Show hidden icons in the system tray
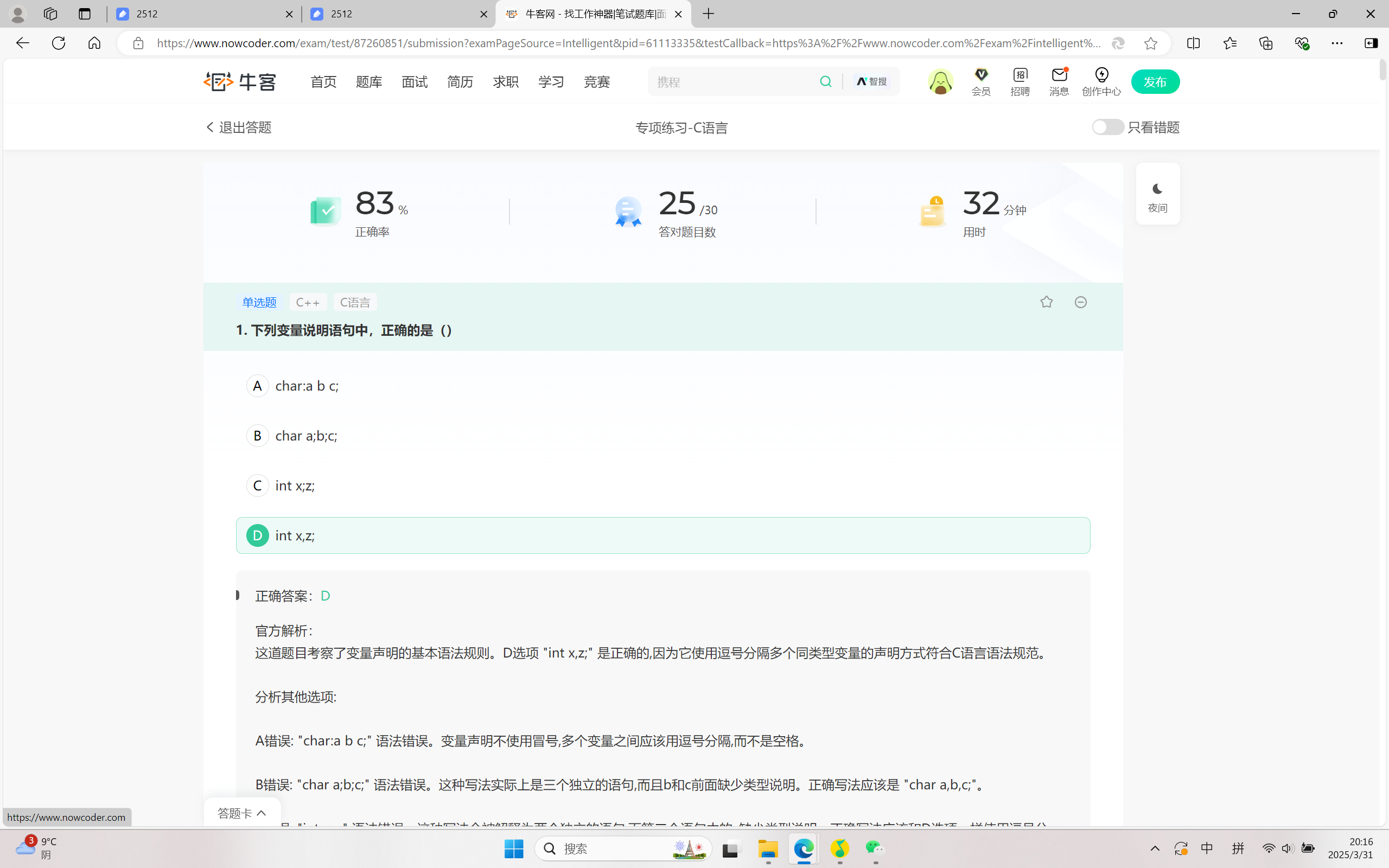This screenshot has height=868, width=1389. pyautogui.click(x=1154, y=848)
